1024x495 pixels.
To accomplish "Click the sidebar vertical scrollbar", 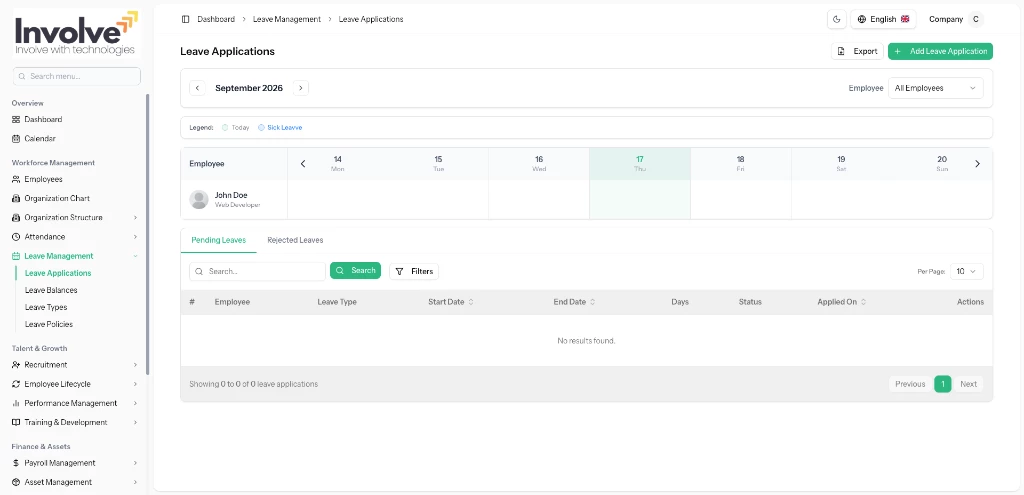I will 148,234.
